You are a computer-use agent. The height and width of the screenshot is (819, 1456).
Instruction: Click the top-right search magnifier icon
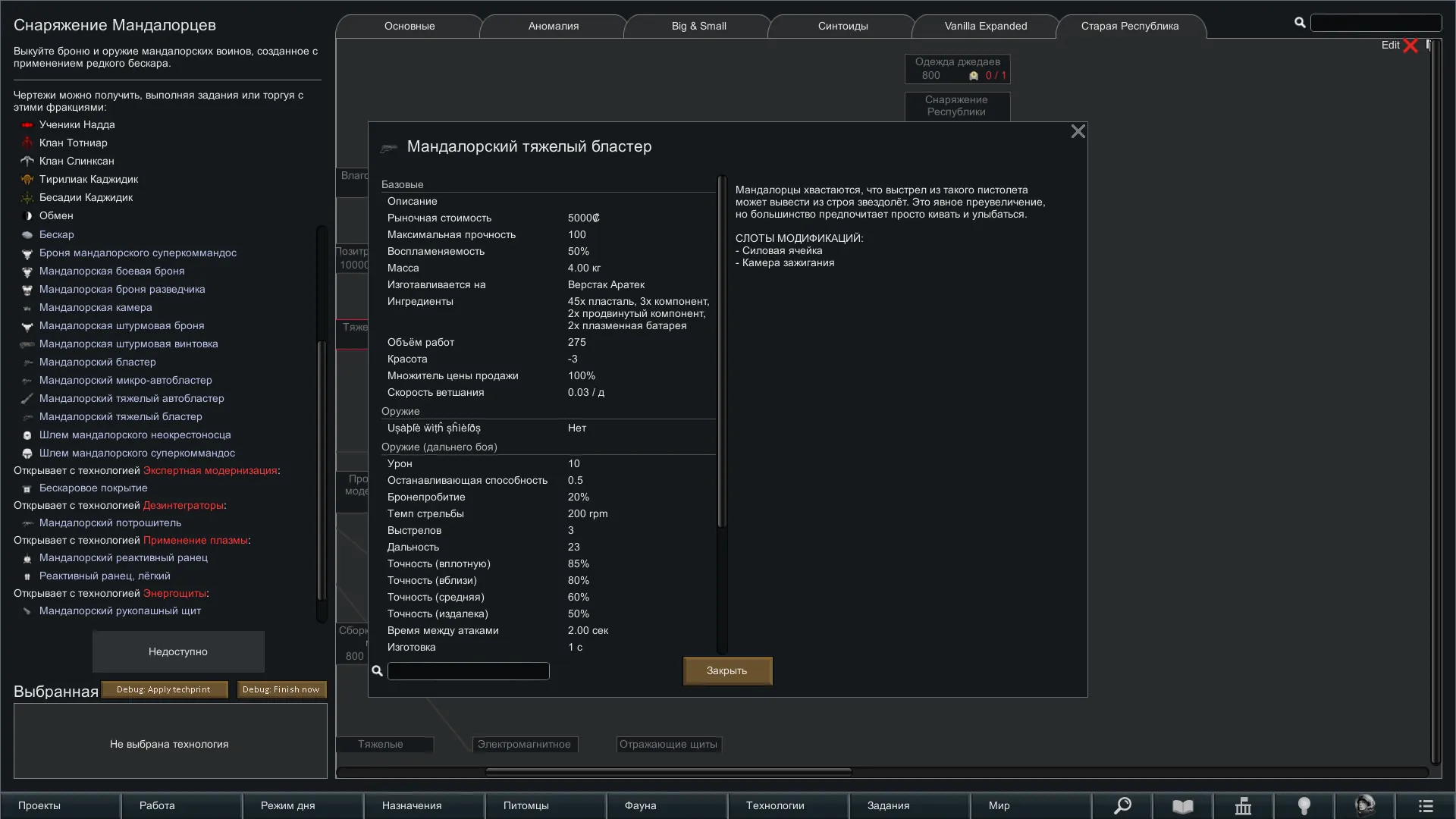pyautogui.click(x=1300, y=23)
